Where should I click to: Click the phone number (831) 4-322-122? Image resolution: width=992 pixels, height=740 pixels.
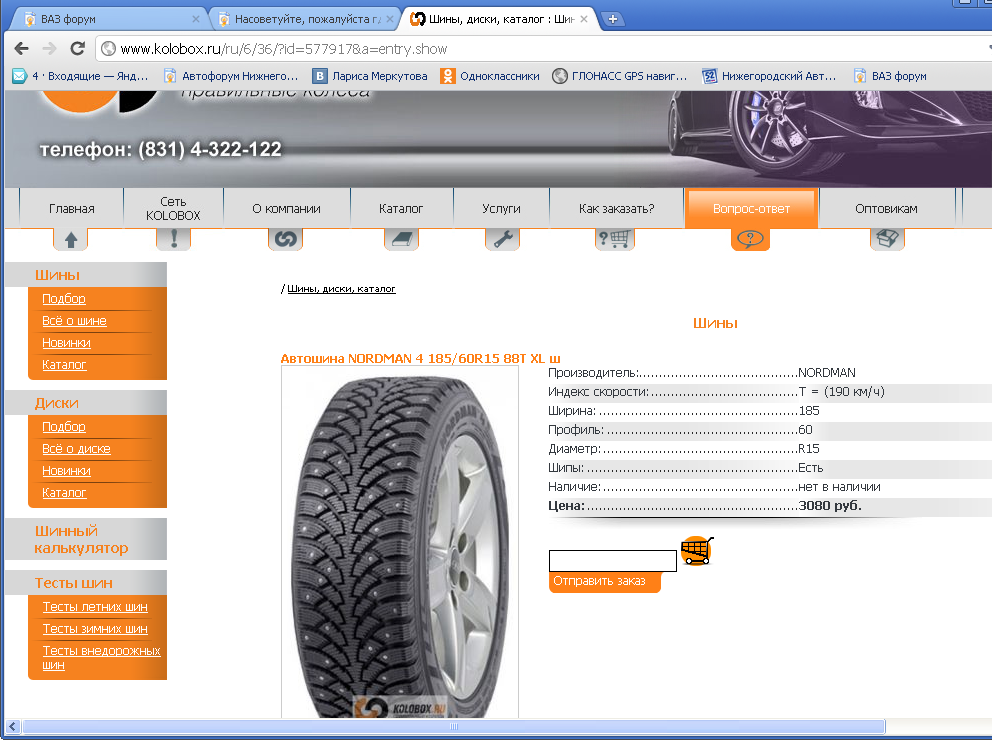[x=210, y=149]
